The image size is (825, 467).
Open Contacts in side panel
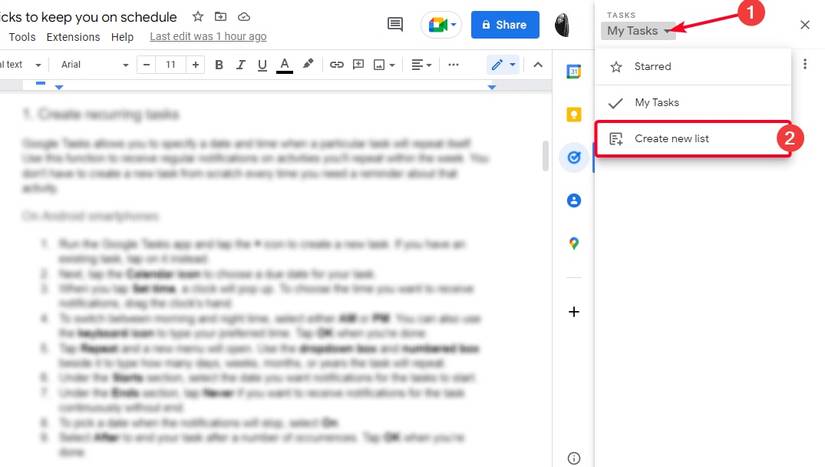point(574,200)
